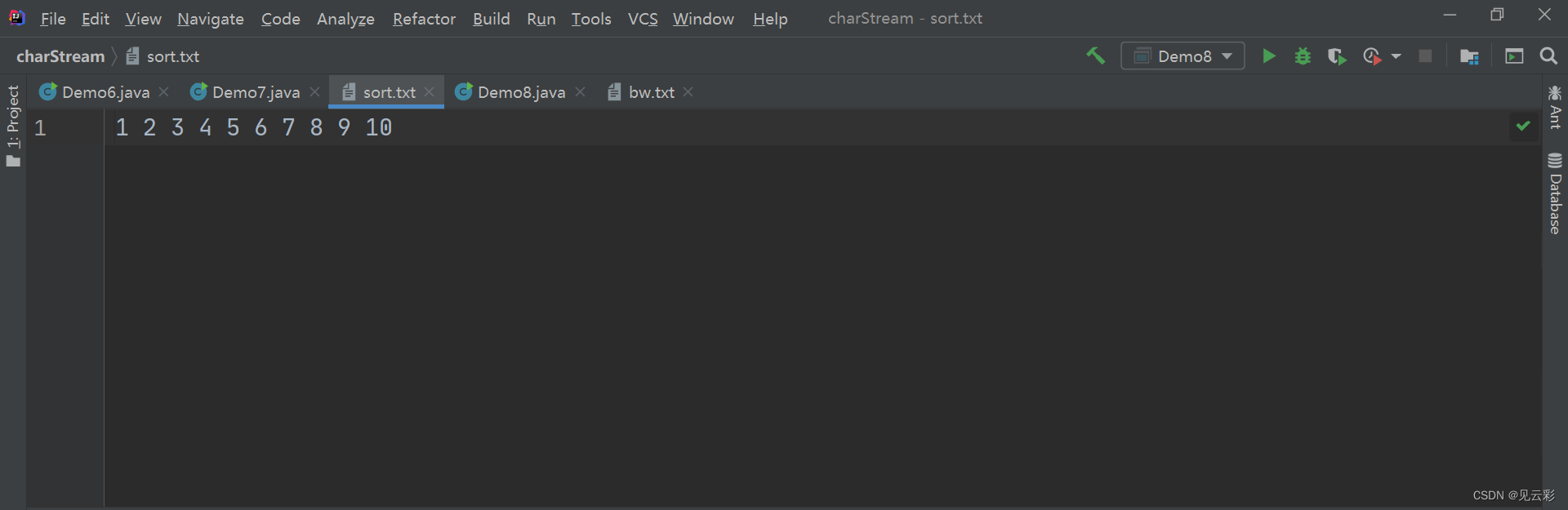Toggle the Database side panel
1568x510 pixels.
pos(1555,193)
